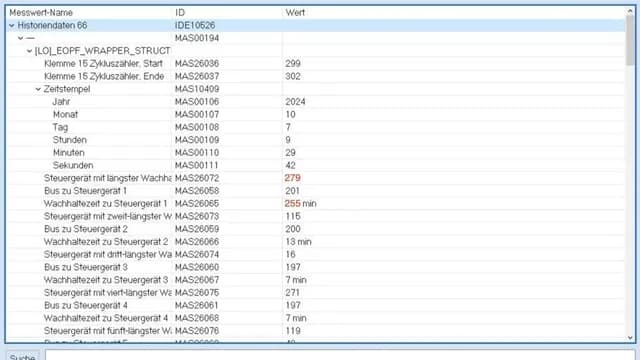Select the Tag row
The image size is (640, 360).
(x=316, y=127)
